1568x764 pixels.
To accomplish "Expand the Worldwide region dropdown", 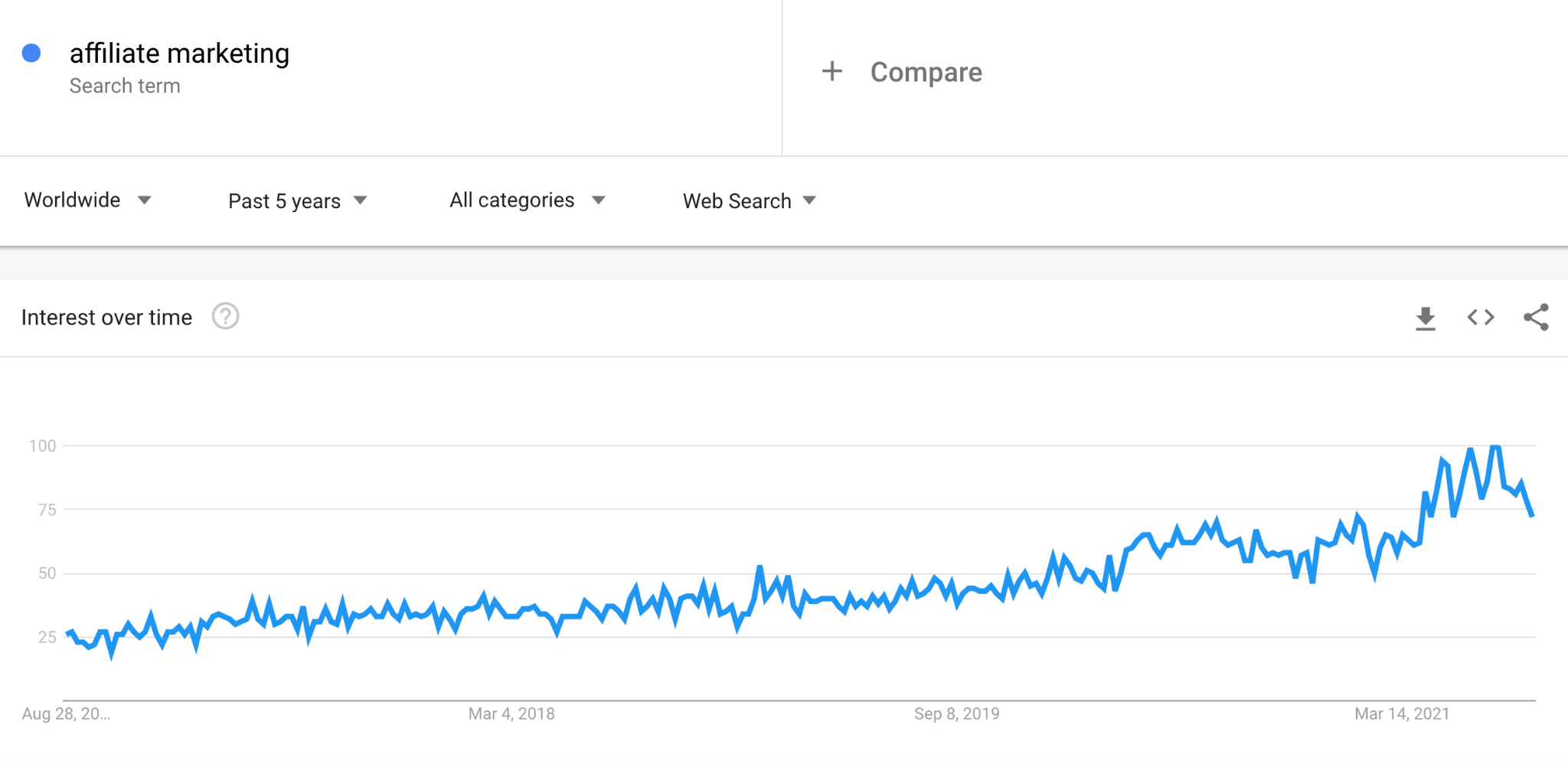I will click(x=87, y=200).
